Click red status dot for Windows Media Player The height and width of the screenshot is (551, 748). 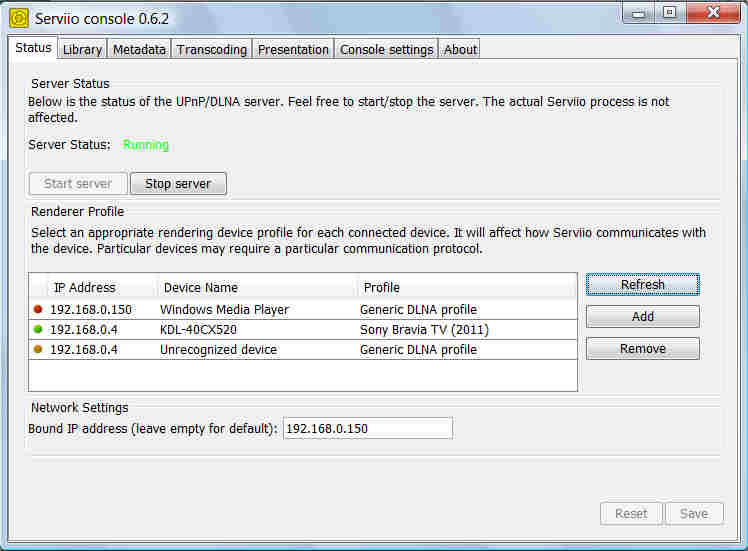coord(38,310)
